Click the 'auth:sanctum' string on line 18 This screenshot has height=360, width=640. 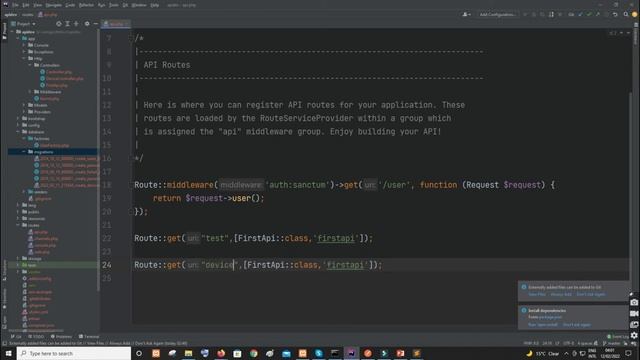tap(298, 185)
